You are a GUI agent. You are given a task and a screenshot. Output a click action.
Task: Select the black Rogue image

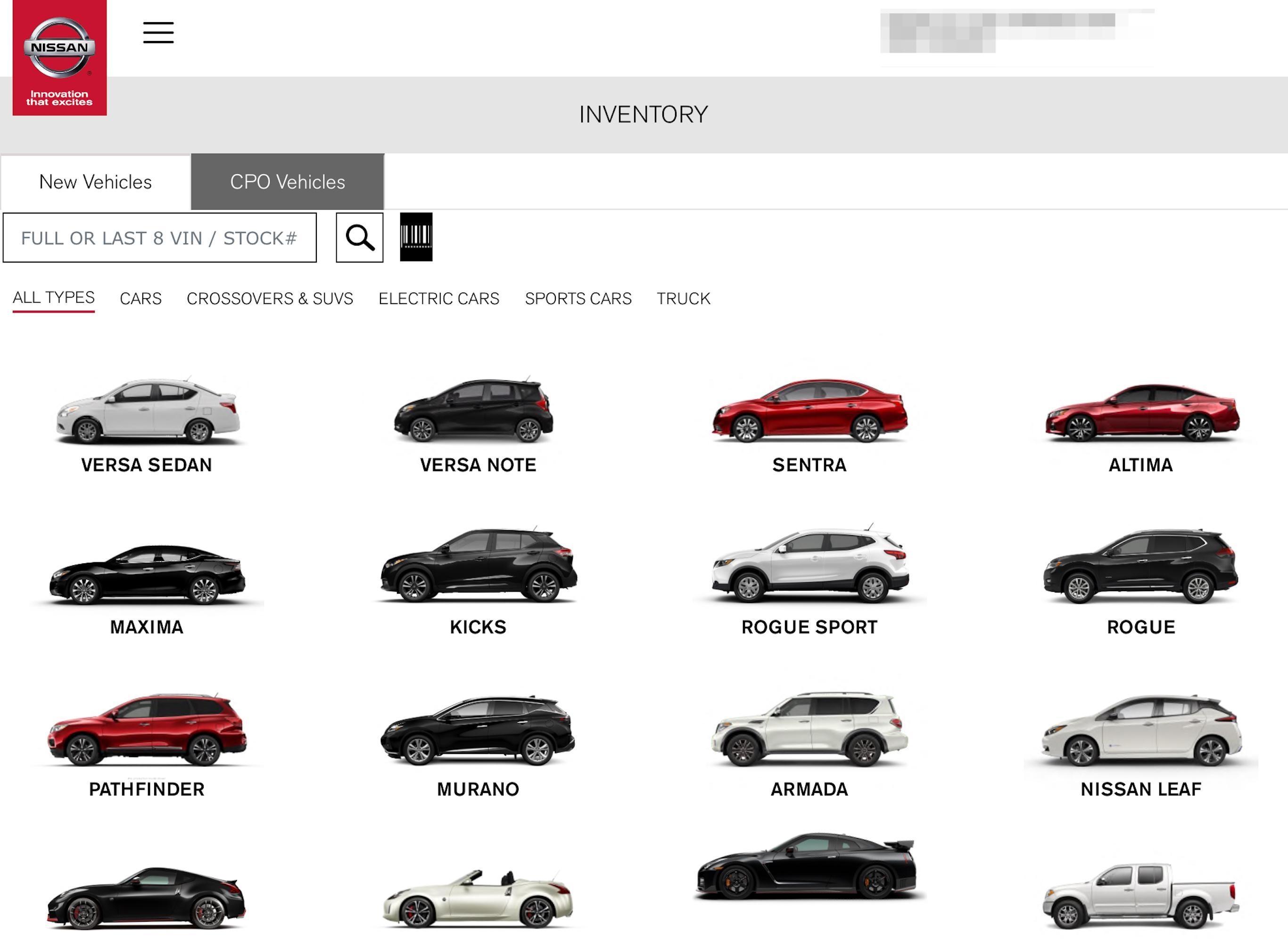1141,566
